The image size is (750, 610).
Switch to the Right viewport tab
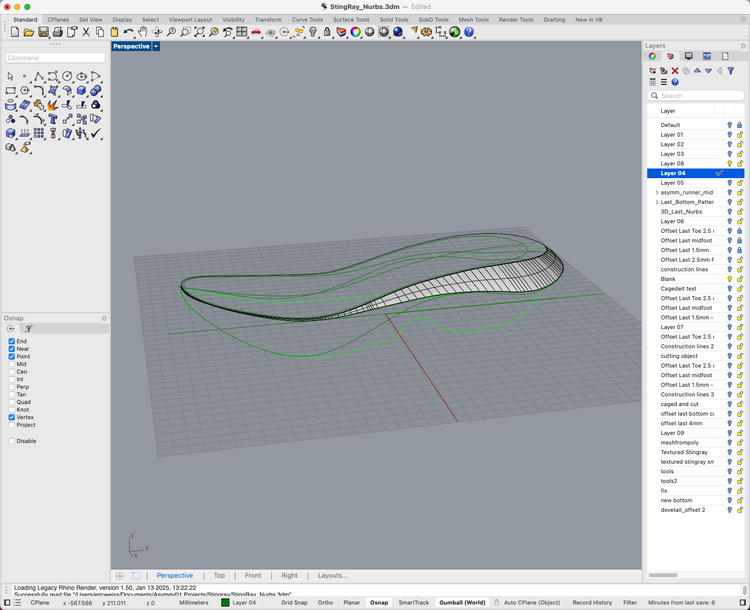coord(289,576)
